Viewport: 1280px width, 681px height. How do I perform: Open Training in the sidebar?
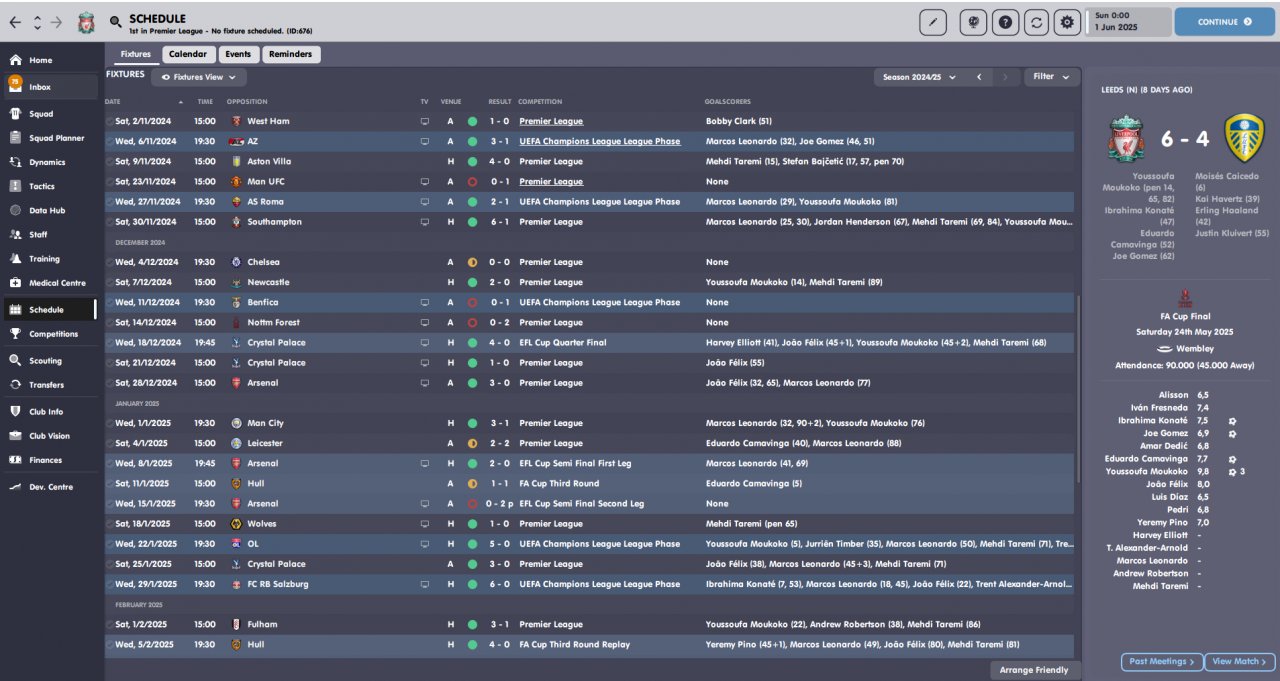coord(50,259)
